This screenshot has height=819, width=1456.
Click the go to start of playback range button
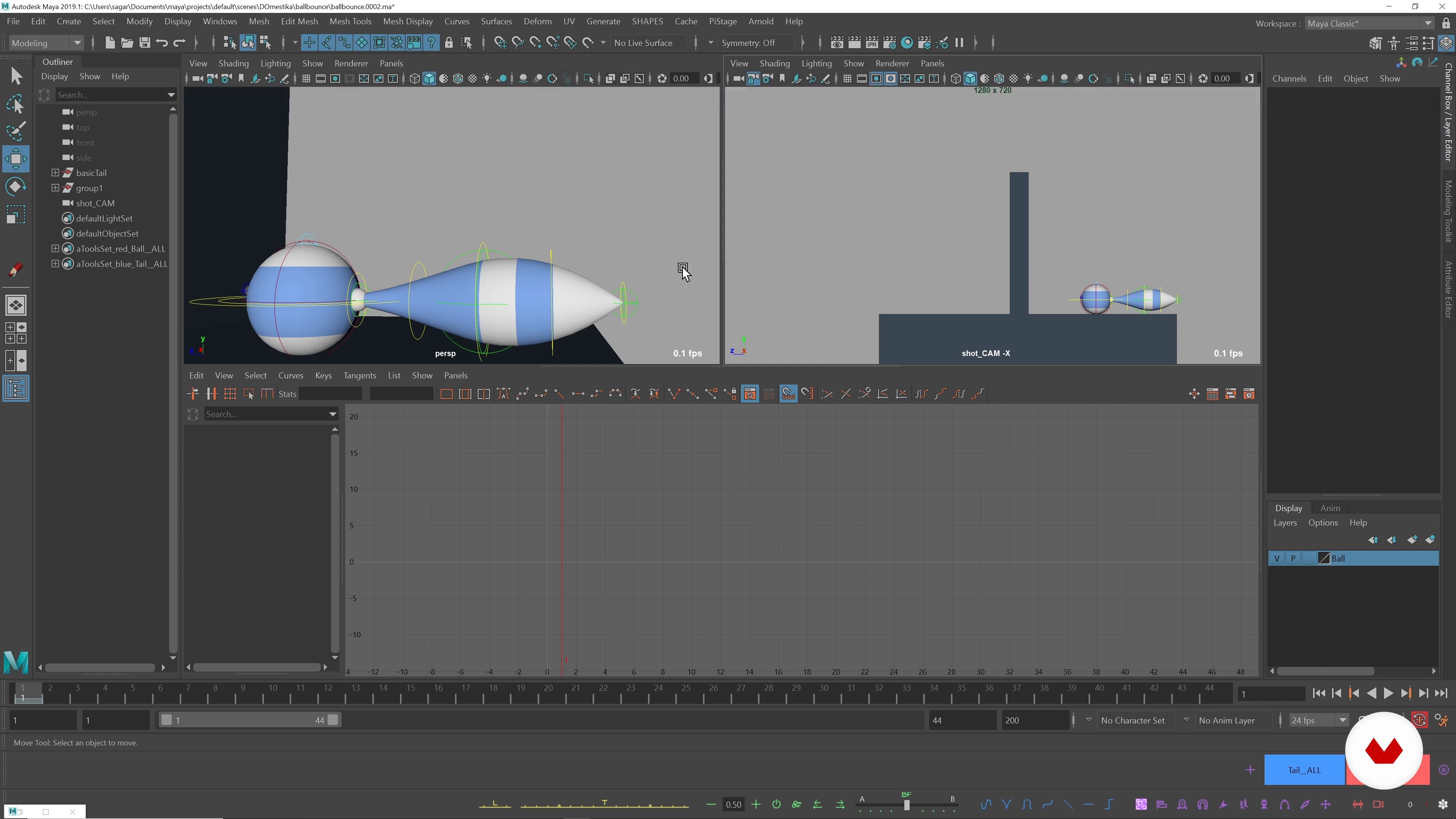pyautogui.click(x=1319, y=693)
